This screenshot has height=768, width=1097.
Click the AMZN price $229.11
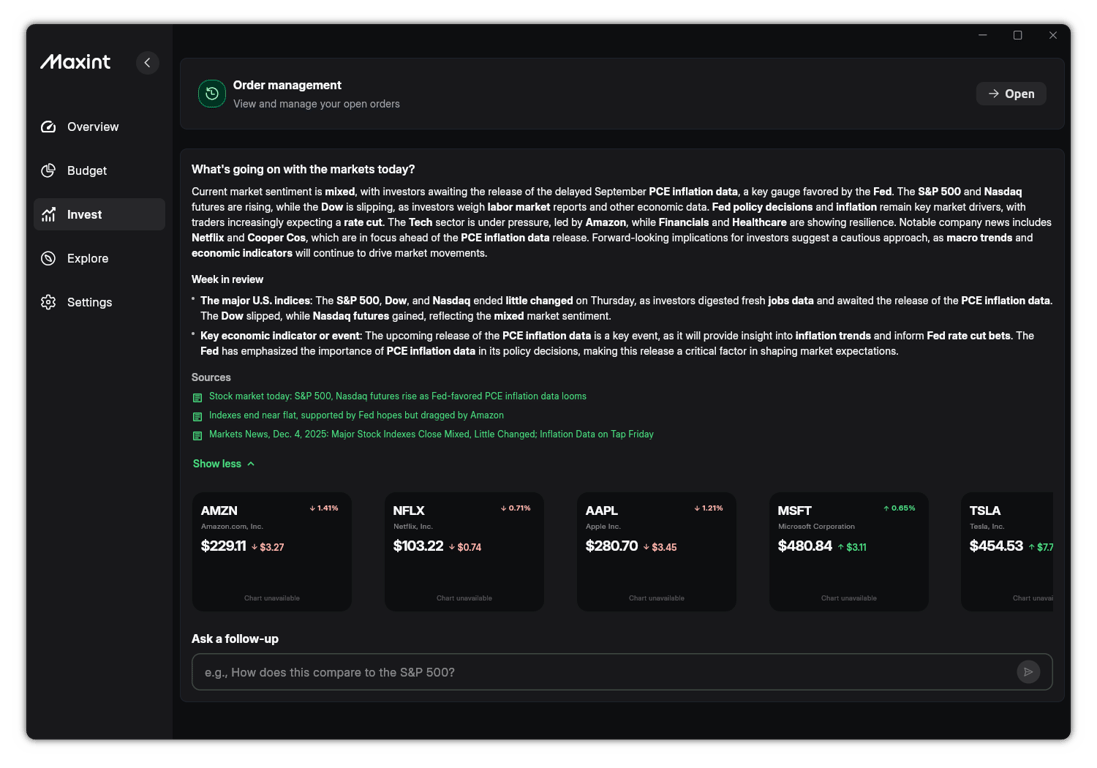223,546
